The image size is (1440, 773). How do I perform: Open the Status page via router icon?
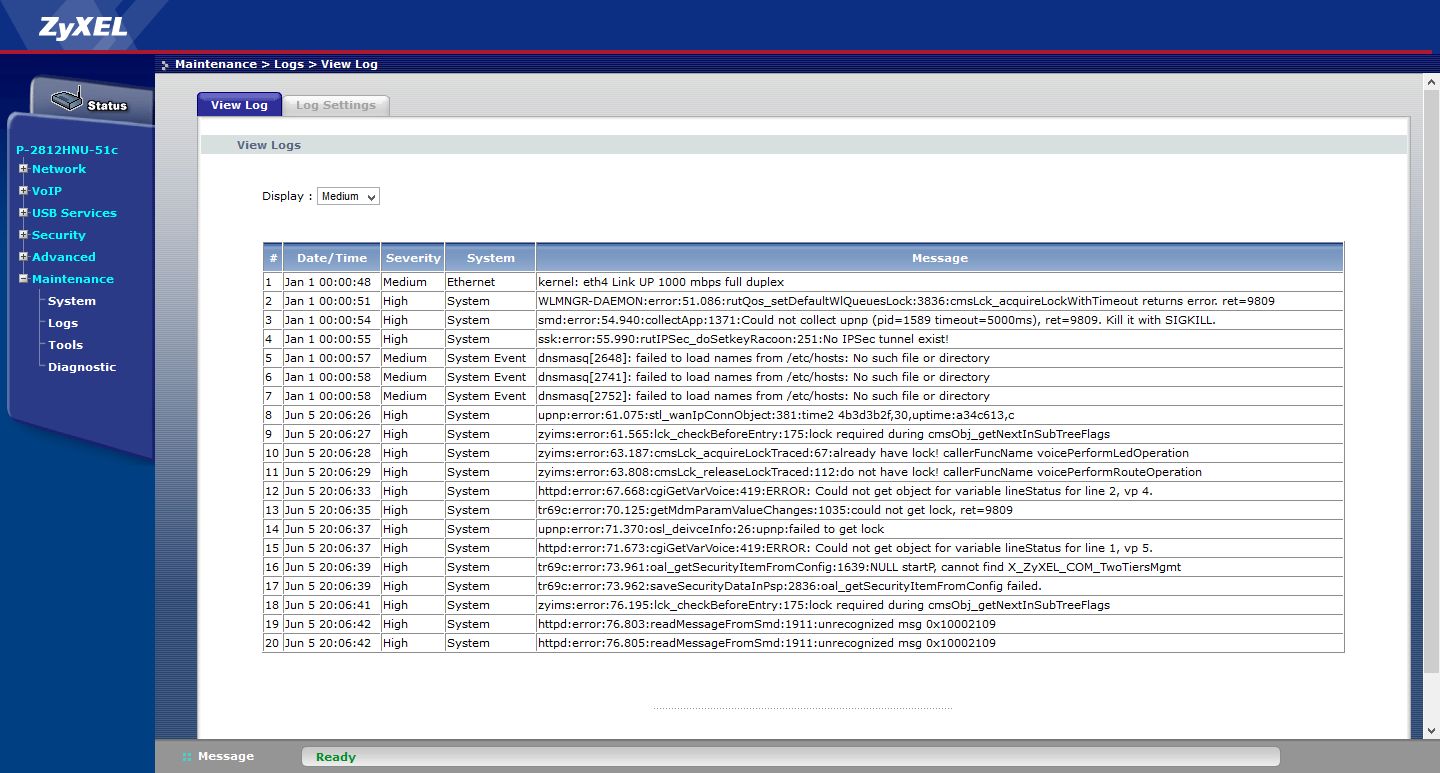(x=90, y=102)
